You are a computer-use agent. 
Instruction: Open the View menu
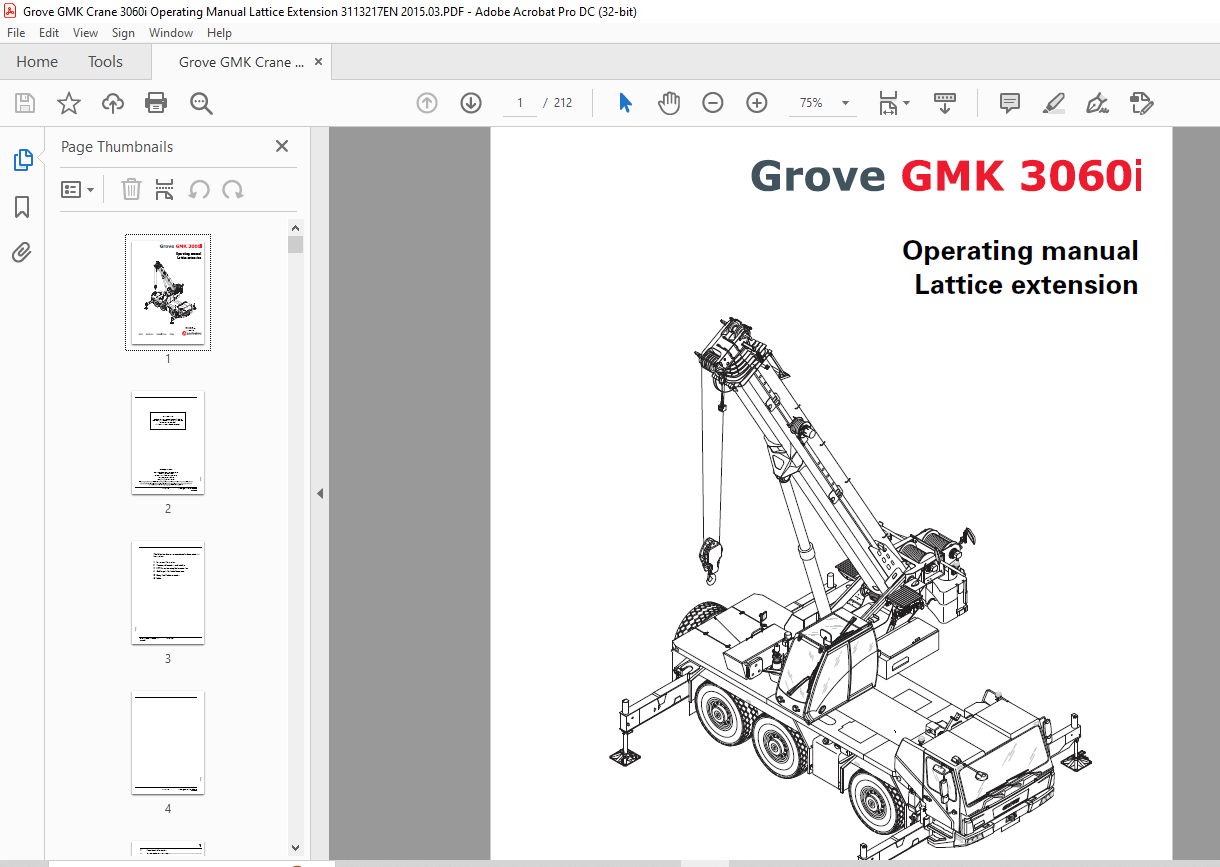(x=85, y=33)
